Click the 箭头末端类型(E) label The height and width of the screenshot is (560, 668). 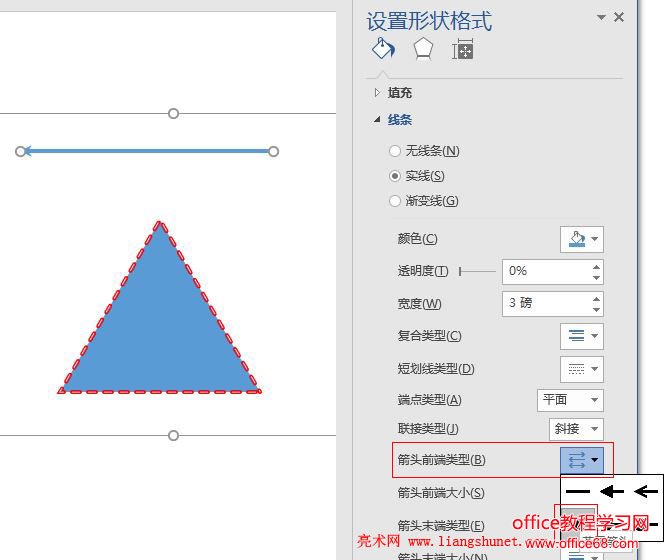[x=441, y=525]
